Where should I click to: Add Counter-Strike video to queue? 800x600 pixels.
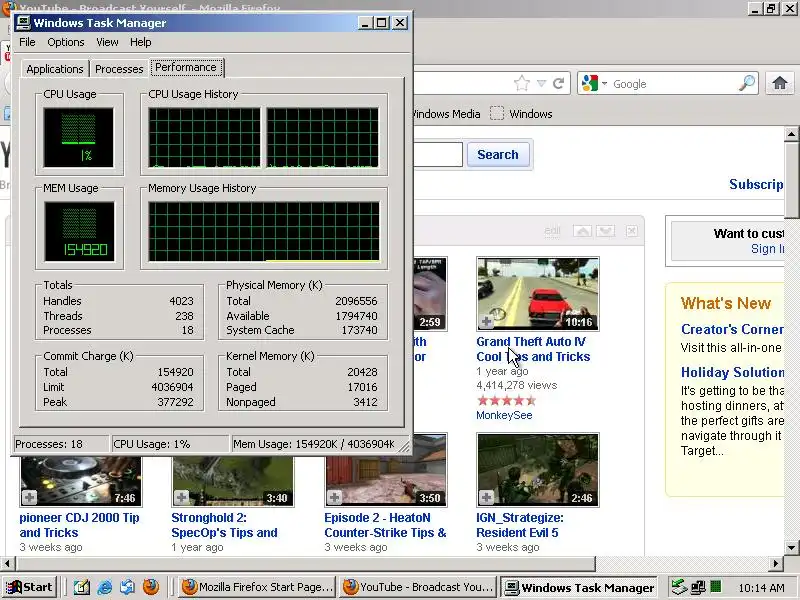point(334,497)
